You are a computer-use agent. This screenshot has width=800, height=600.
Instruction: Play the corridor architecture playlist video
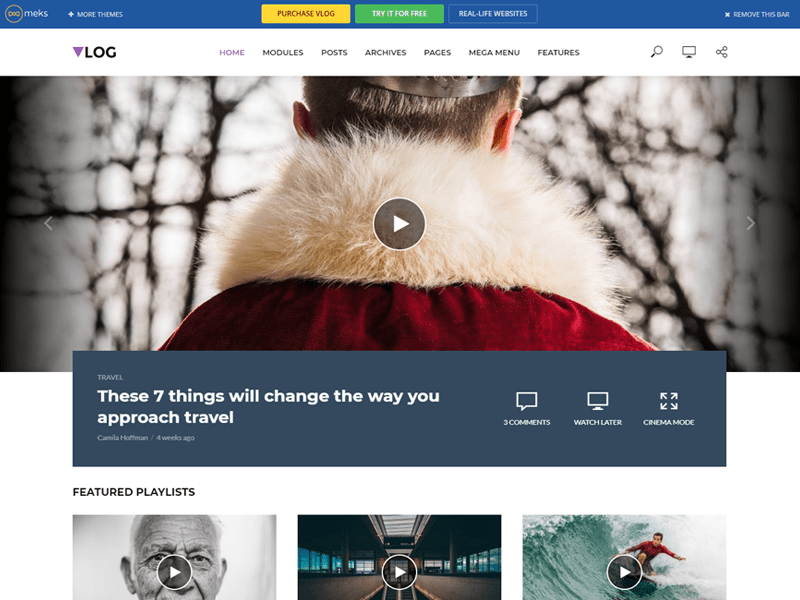point(399,572)
